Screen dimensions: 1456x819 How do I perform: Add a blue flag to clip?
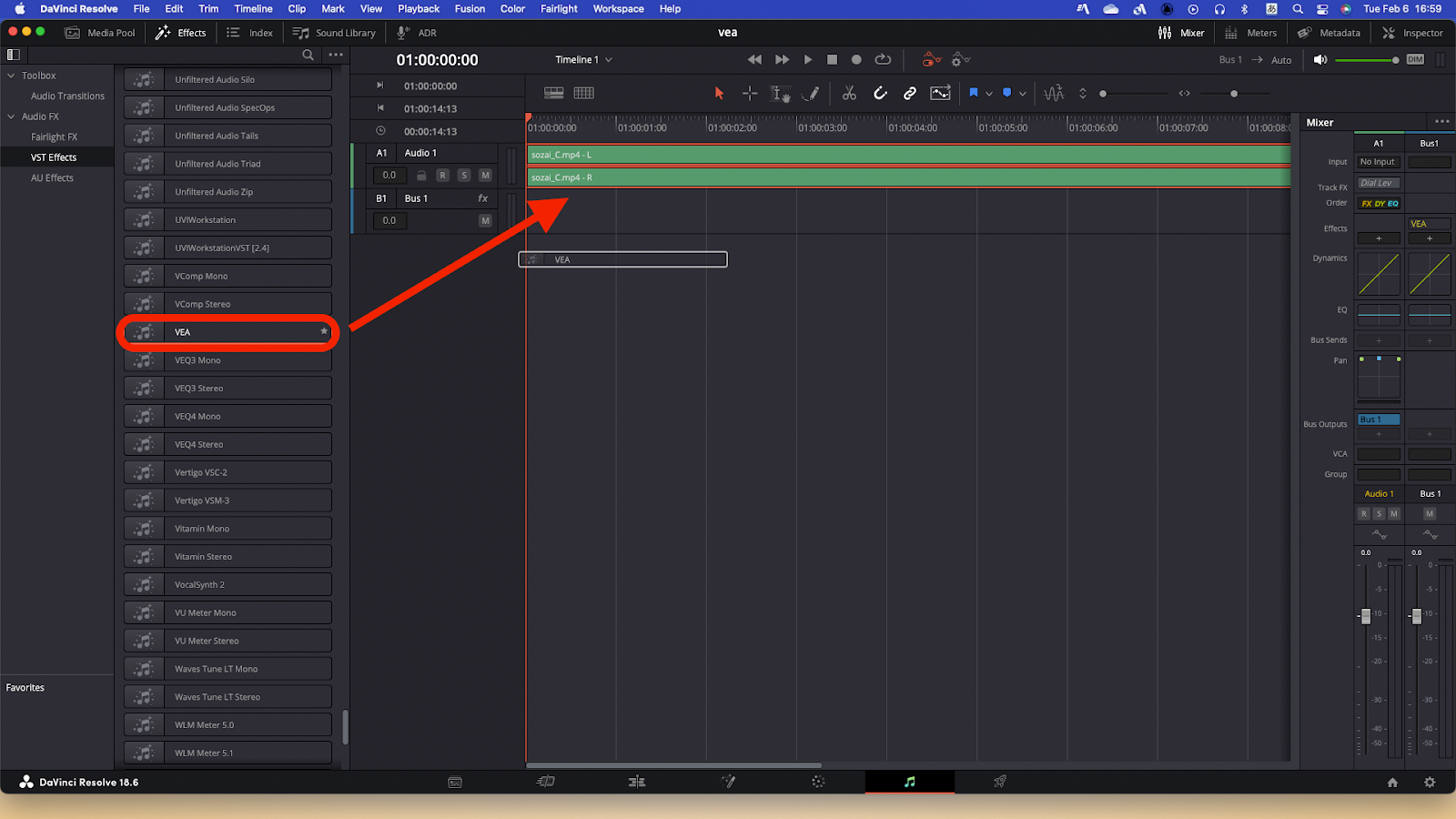974,93
